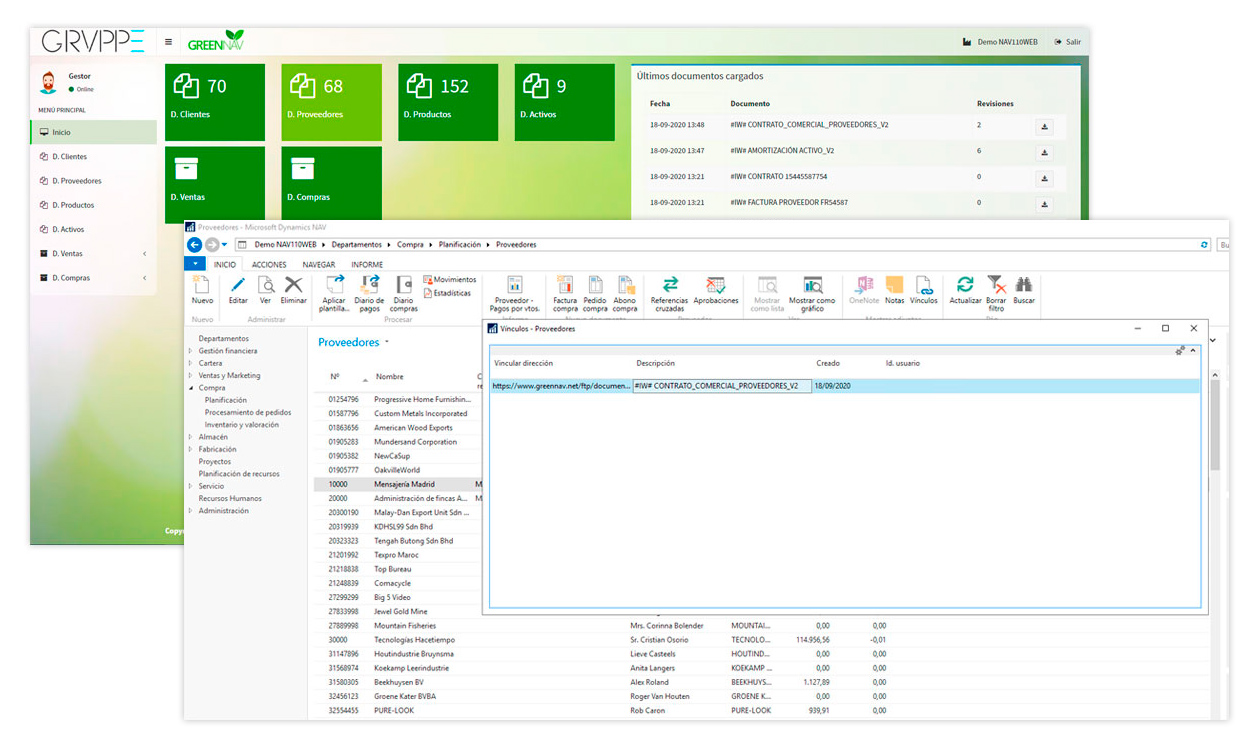The width and height of the screenshot is (1255, 746).
Task: Select D. Productos in GreenNAV sidebar
Action: (x=93, y=205)
